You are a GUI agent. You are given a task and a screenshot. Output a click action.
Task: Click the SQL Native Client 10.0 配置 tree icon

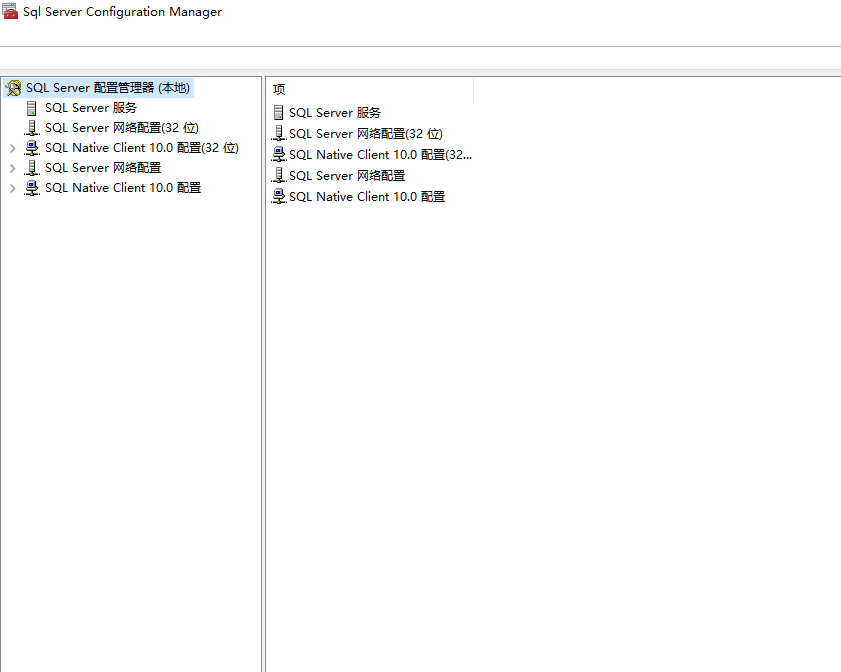32,188
